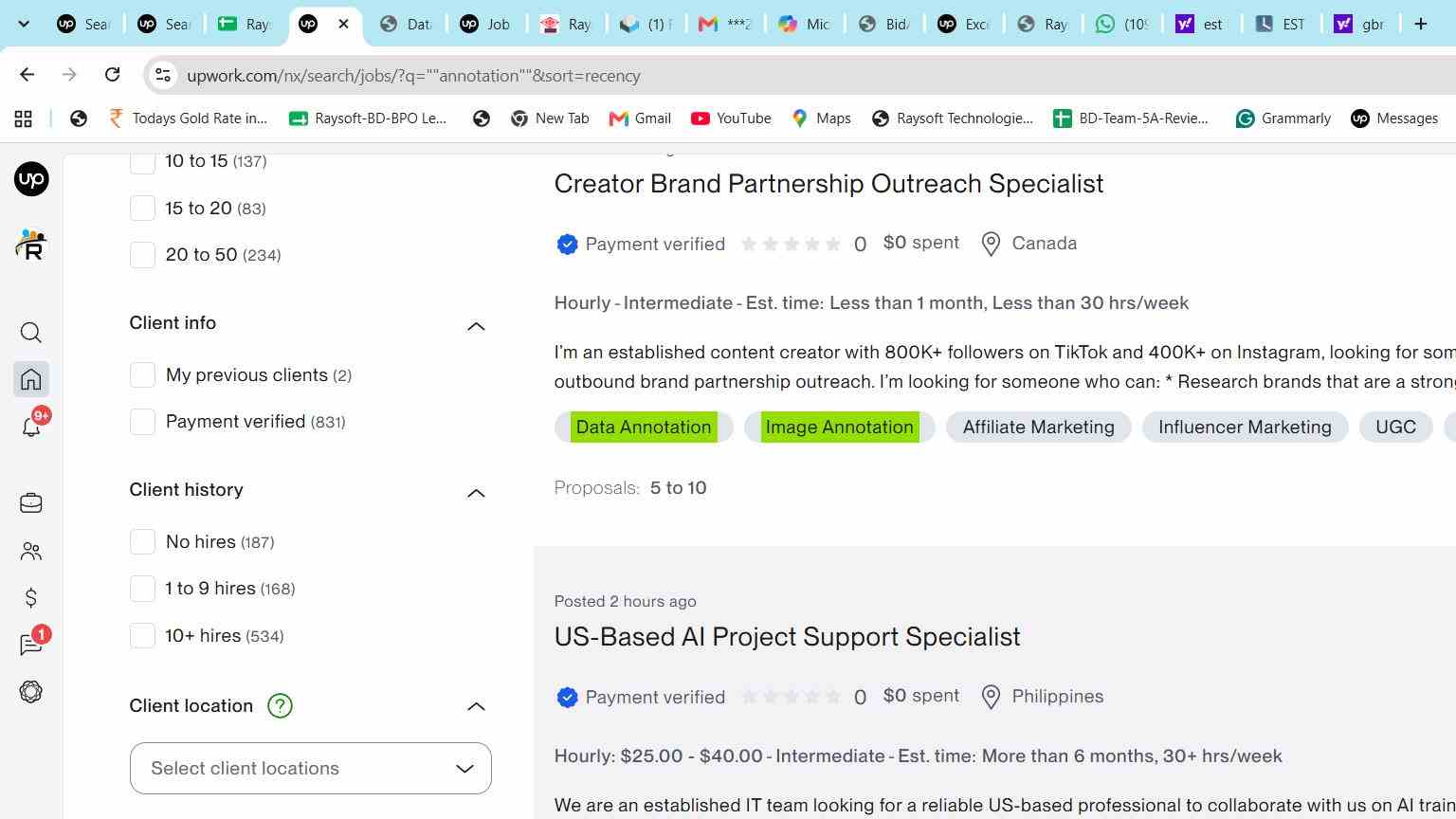Open the briefcase jobs icon in sidebar

tap(31, 502)
